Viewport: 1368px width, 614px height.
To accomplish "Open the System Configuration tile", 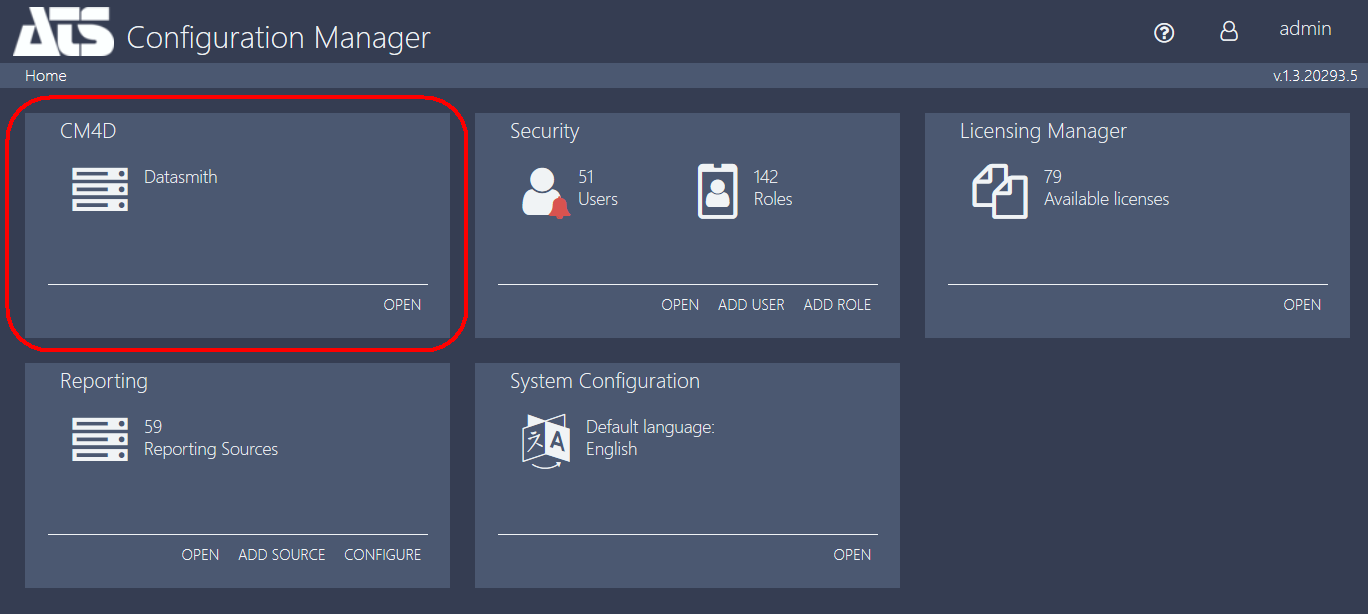I will point(852,555).
